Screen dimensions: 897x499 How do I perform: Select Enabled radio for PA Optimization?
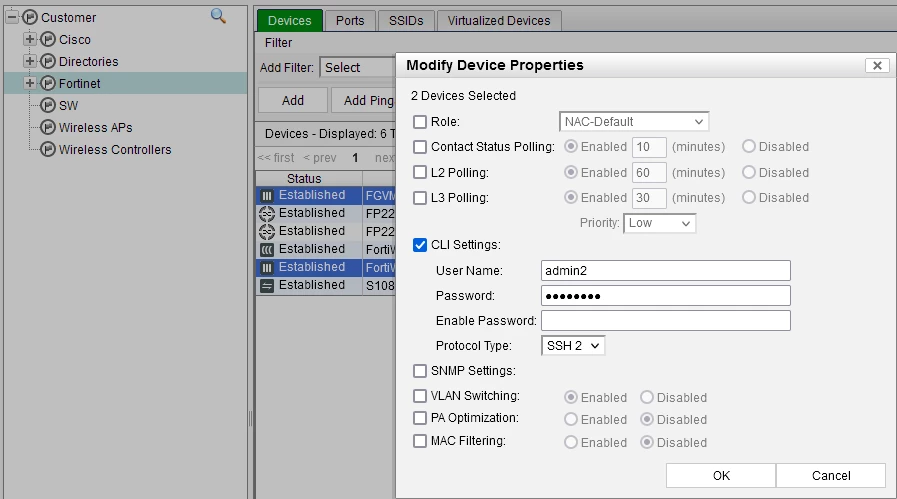(x=570, y=419)
